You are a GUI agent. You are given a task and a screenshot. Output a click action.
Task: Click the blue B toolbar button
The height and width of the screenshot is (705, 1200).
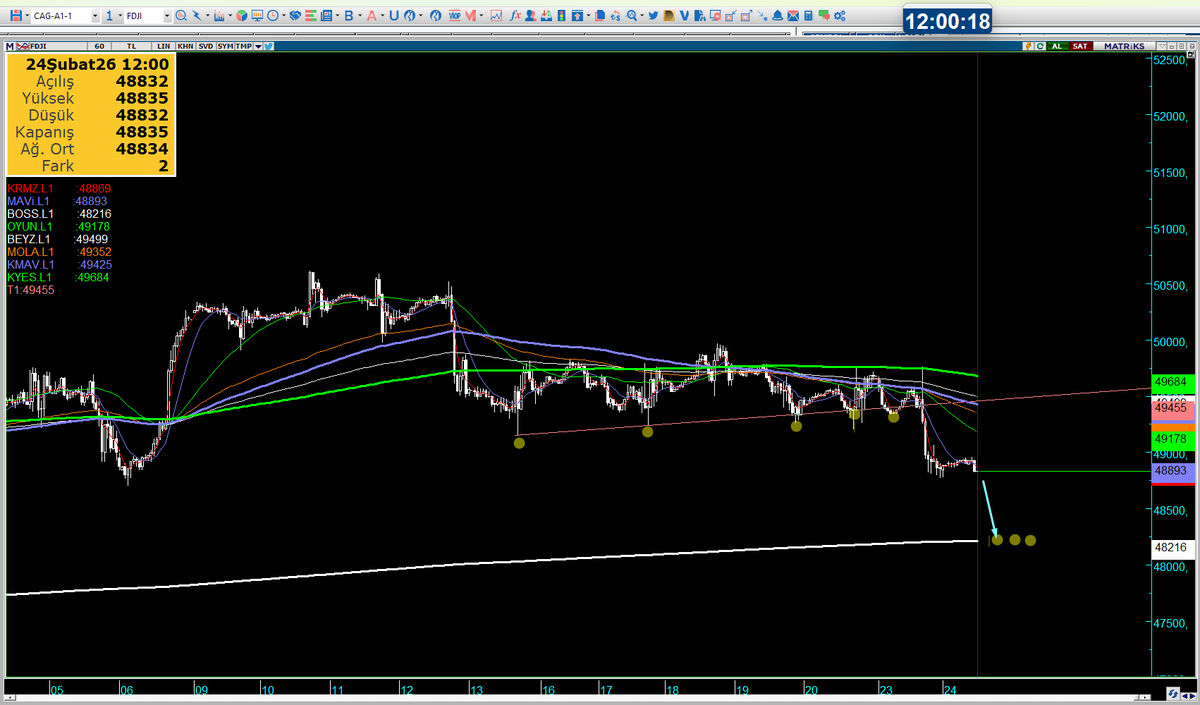click(348, 16)
